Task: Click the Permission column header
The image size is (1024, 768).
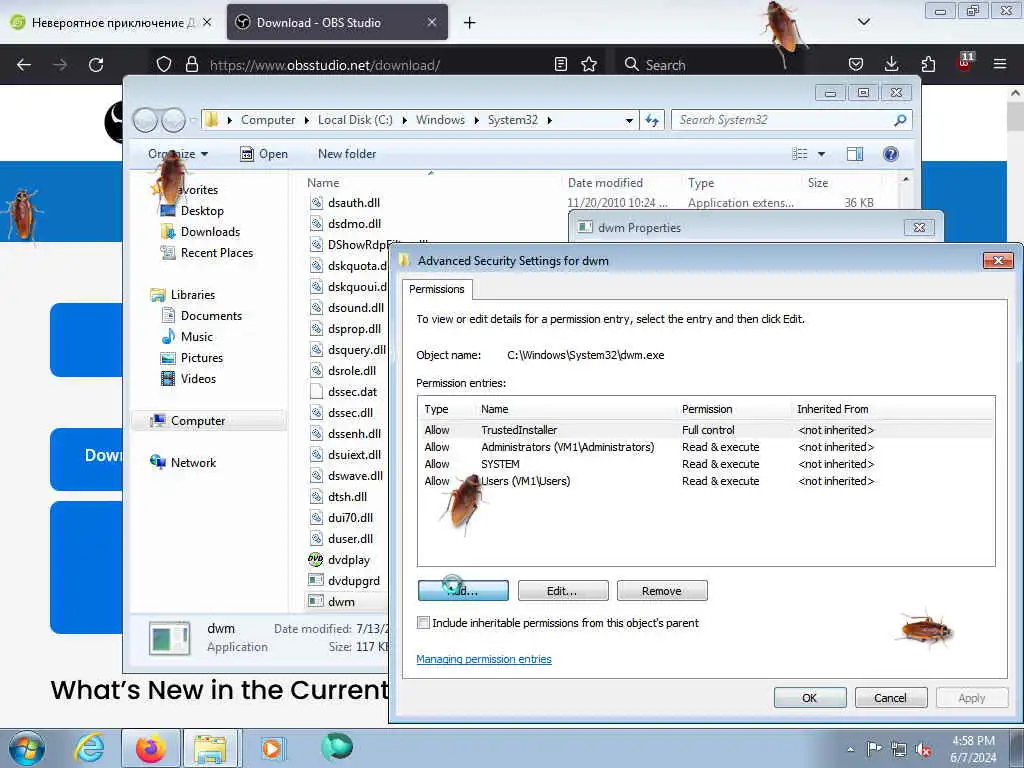Action: 707,409
